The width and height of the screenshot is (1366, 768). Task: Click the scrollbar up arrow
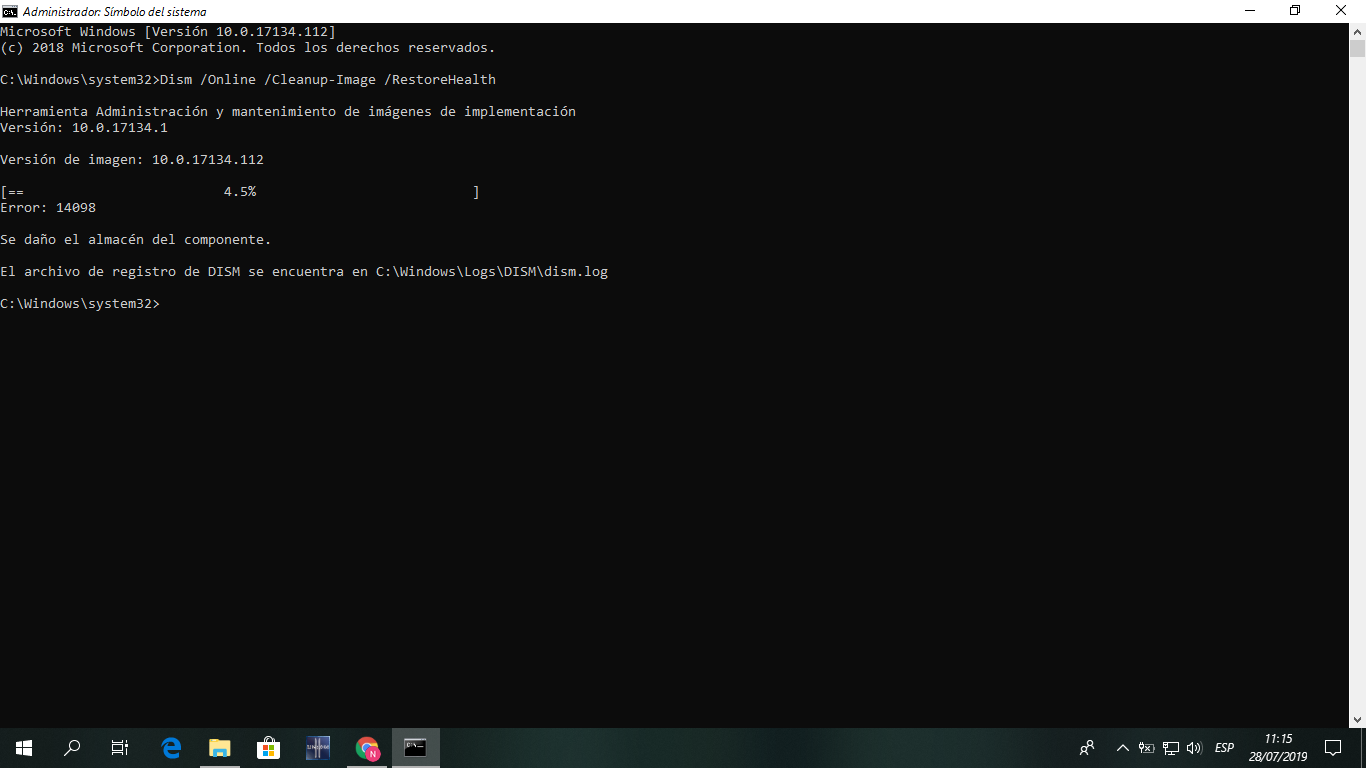pyautogui.click(x=1357, y=31)
